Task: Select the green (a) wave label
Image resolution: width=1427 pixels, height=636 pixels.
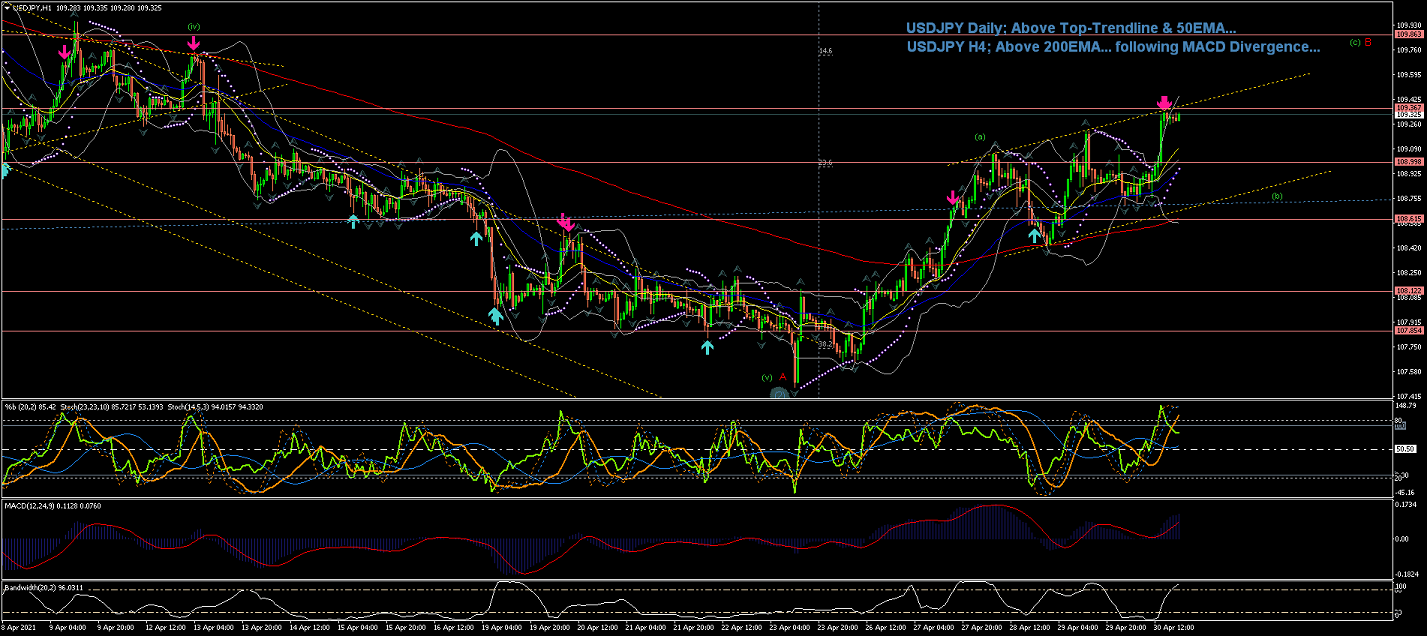Action: click(979, 136)
